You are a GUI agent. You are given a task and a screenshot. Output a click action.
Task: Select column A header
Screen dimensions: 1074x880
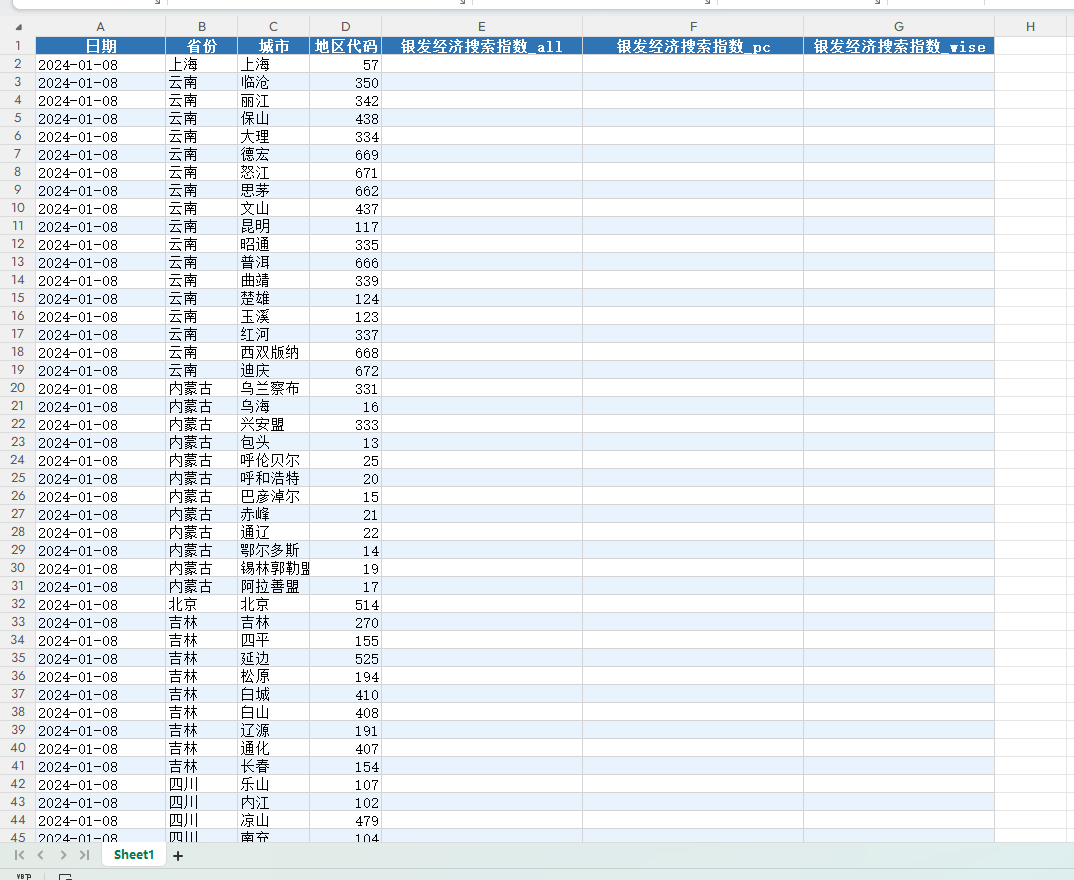click(100, 27)
